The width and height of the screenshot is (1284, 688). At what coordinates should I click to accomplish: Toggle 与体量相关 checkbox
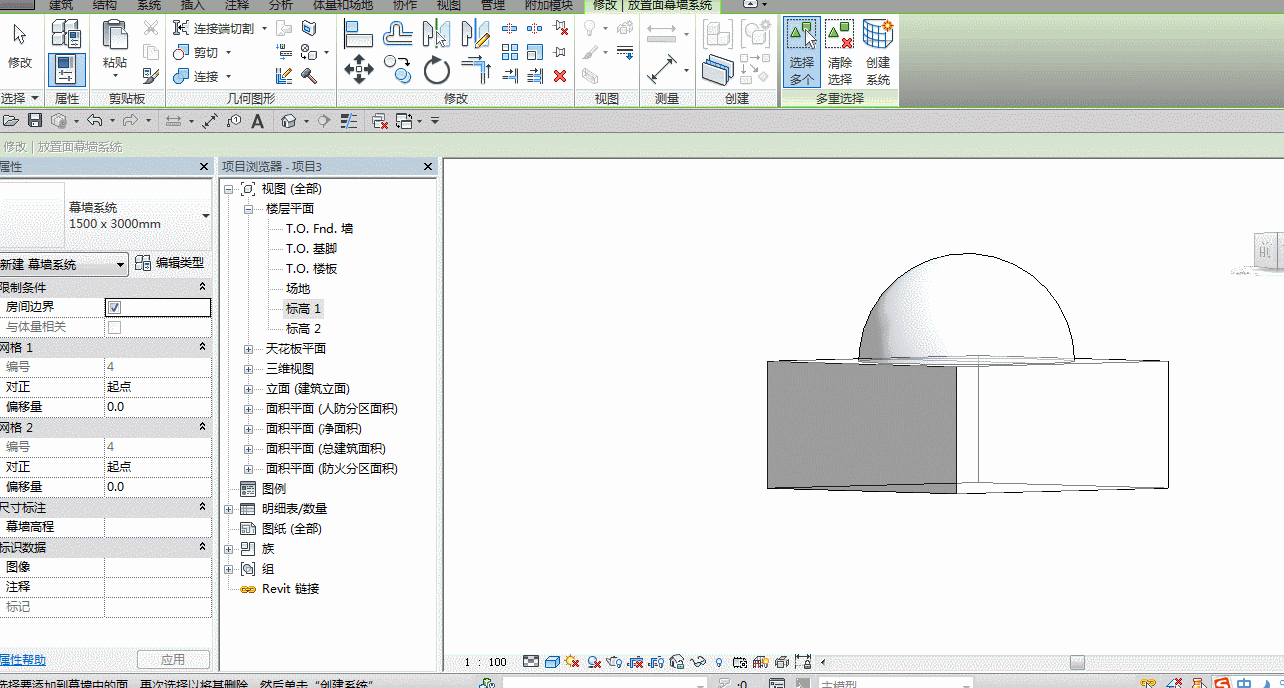pyautogui.click(x=114, y=327)
